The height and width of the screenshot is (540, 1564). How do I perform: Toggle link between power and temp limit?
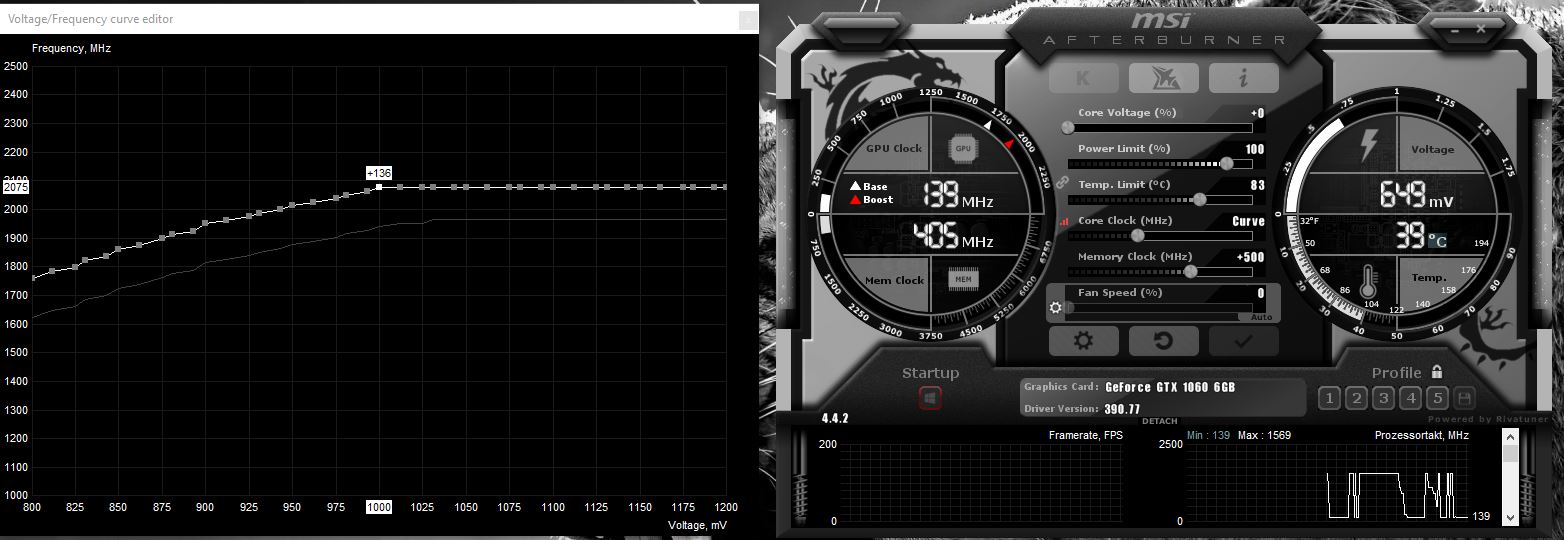(1063, 184)
